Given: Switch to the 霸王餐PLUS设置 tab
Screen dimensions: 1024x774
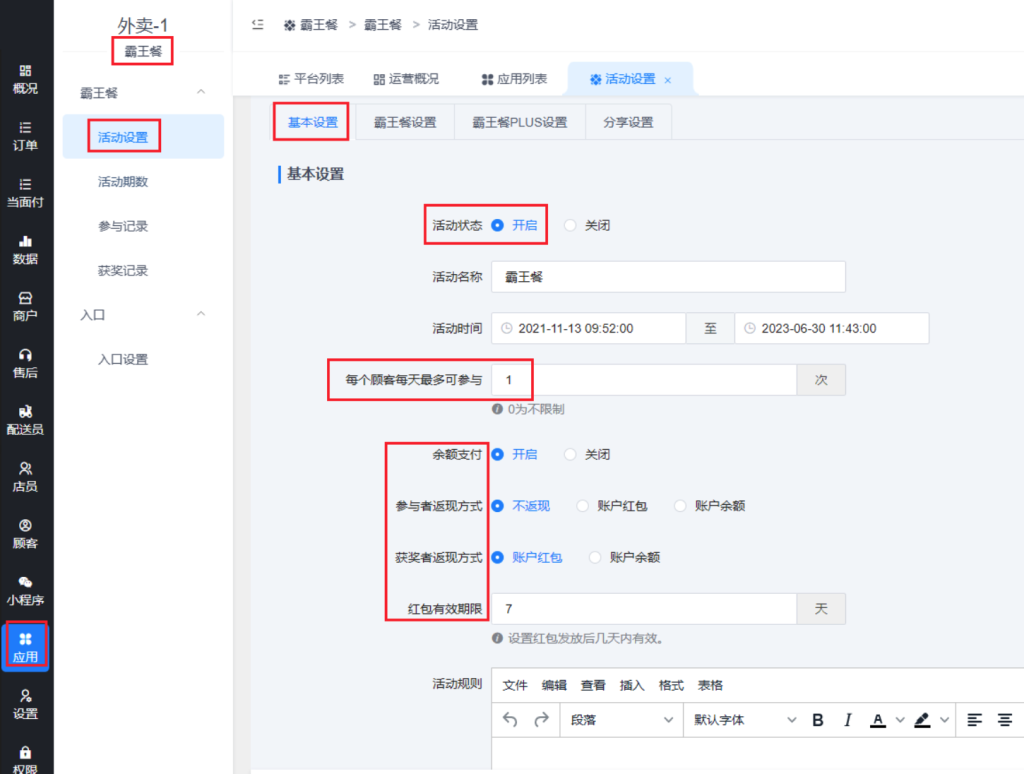Looking at the screenshot, I should [519, 123].
